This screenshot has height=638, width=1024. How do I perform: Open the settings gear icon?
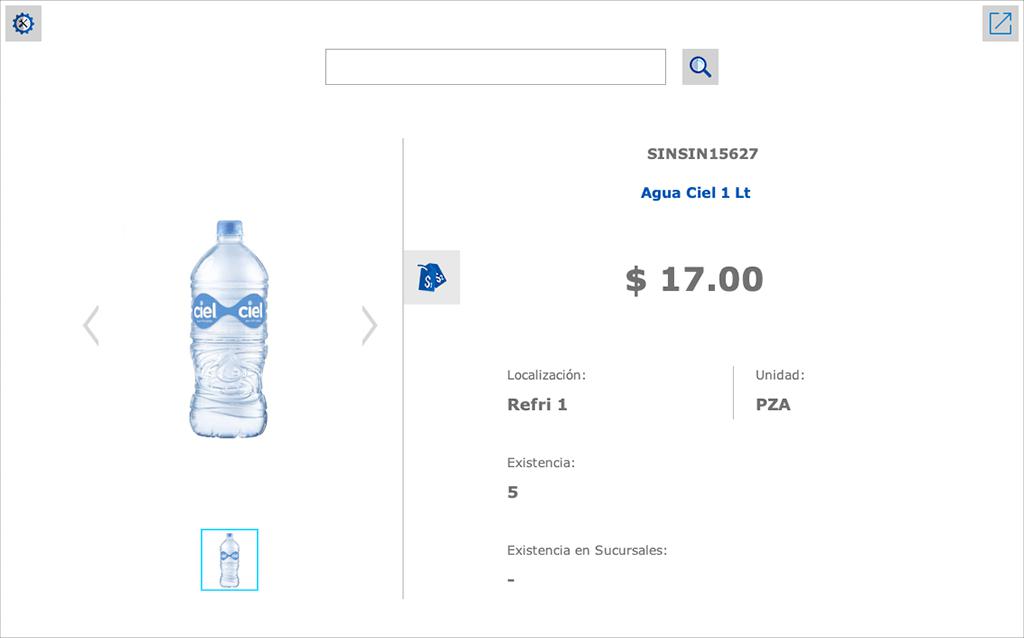click(x=23, y=23)
